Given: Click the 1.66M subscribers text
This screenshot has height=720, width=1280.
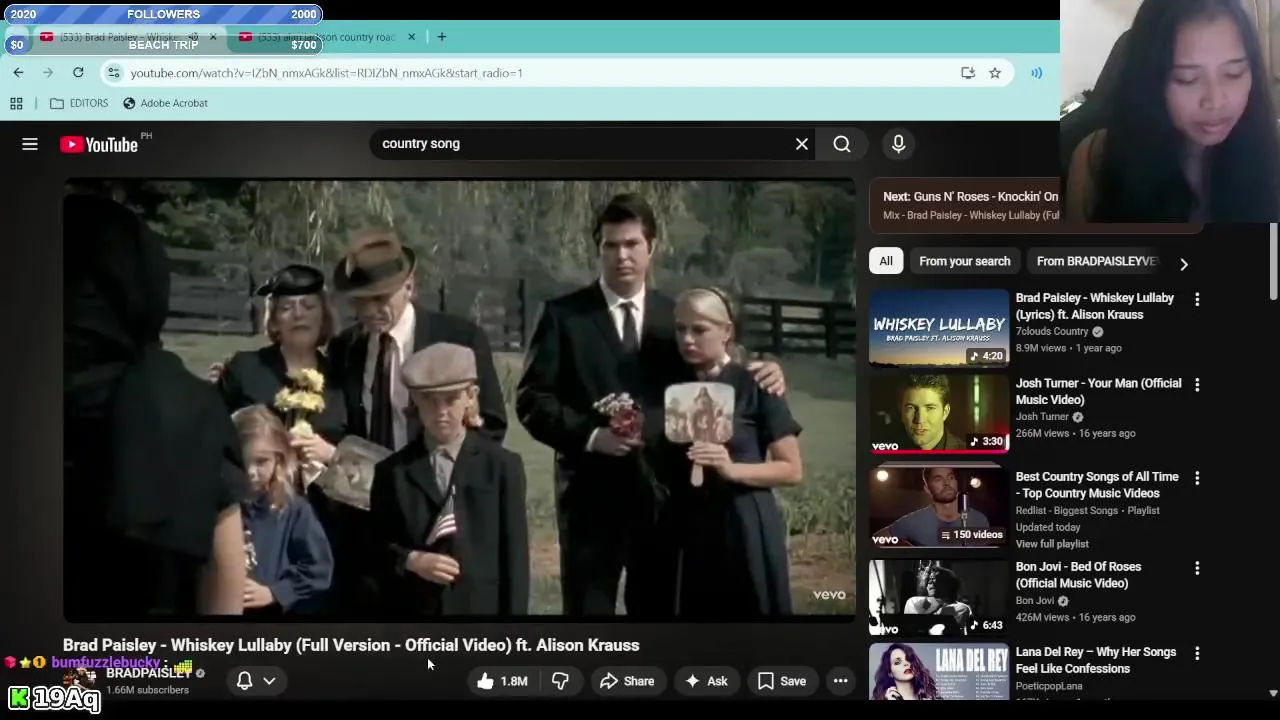Looking at the screenshot, I should (x=147, y=690).
